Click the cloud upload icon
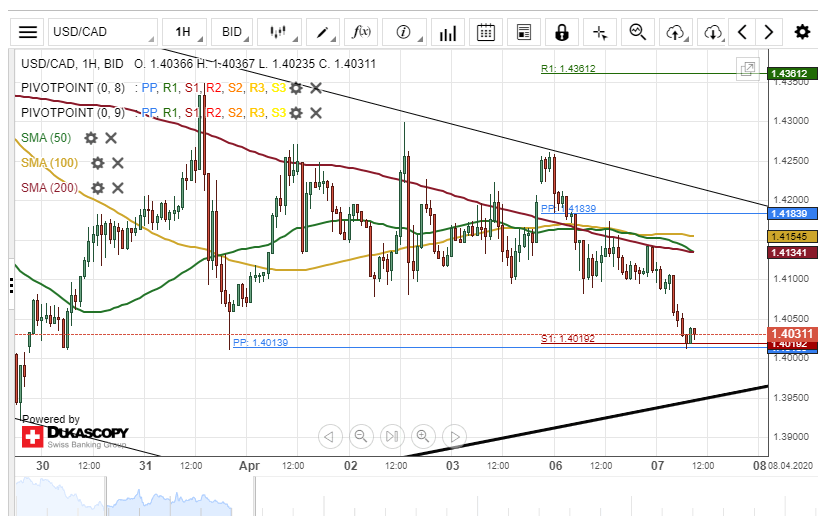824x527 pixels. [676, 32]
